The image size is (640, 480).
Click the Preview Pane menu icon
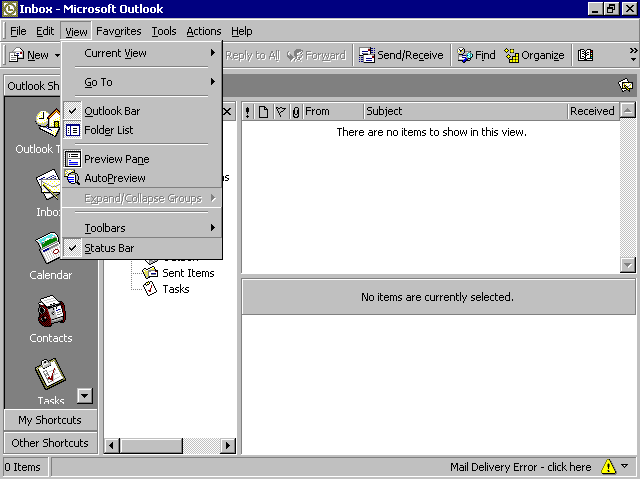tap(73, 159)
